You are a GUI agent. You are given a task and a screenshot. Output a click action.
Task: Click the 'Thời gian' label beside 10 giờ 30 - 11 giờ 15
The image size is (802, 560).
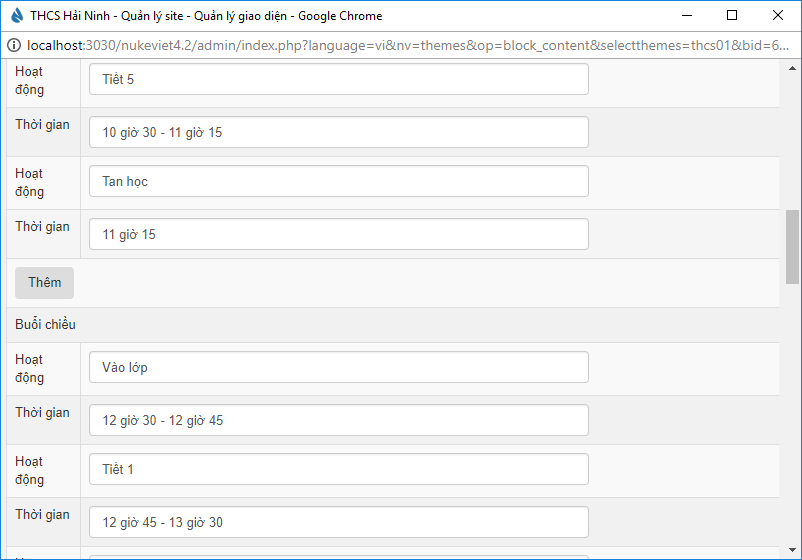[x=42, y=125]
